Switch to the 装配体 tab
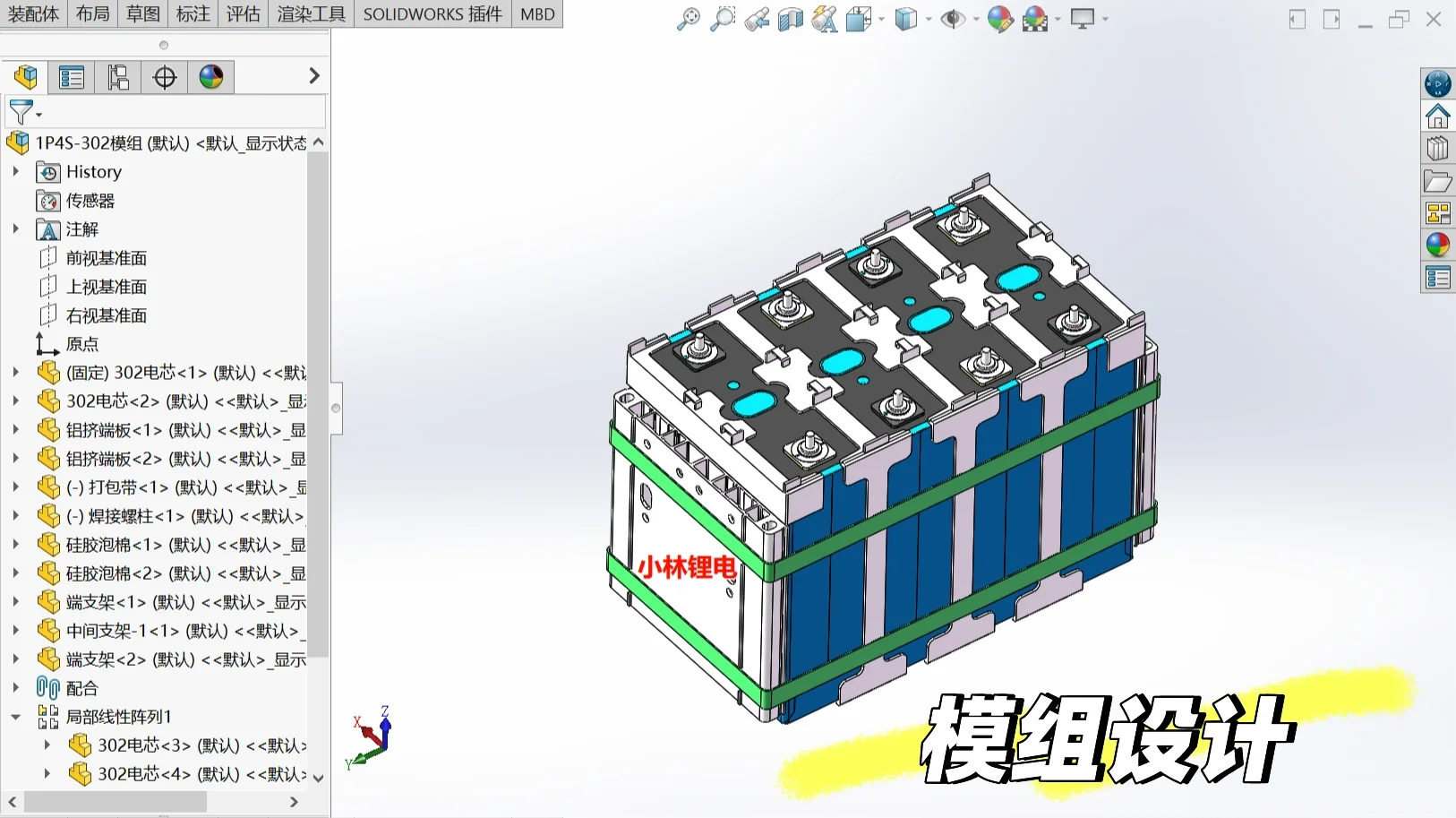 click(x=33, y=14)
